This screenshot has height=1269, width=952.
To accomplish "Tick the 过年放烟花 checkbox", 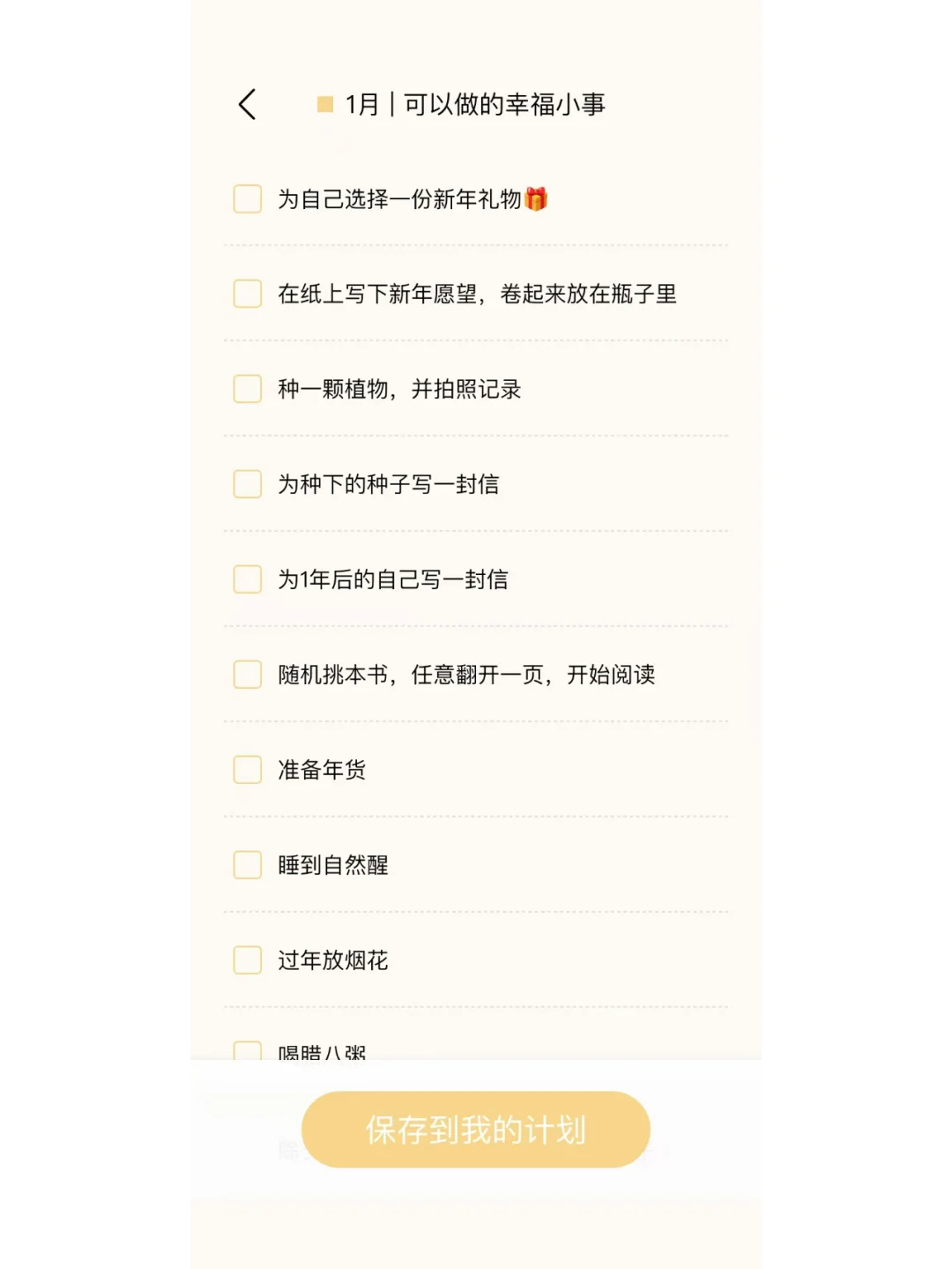I will (x=248, y=960).
